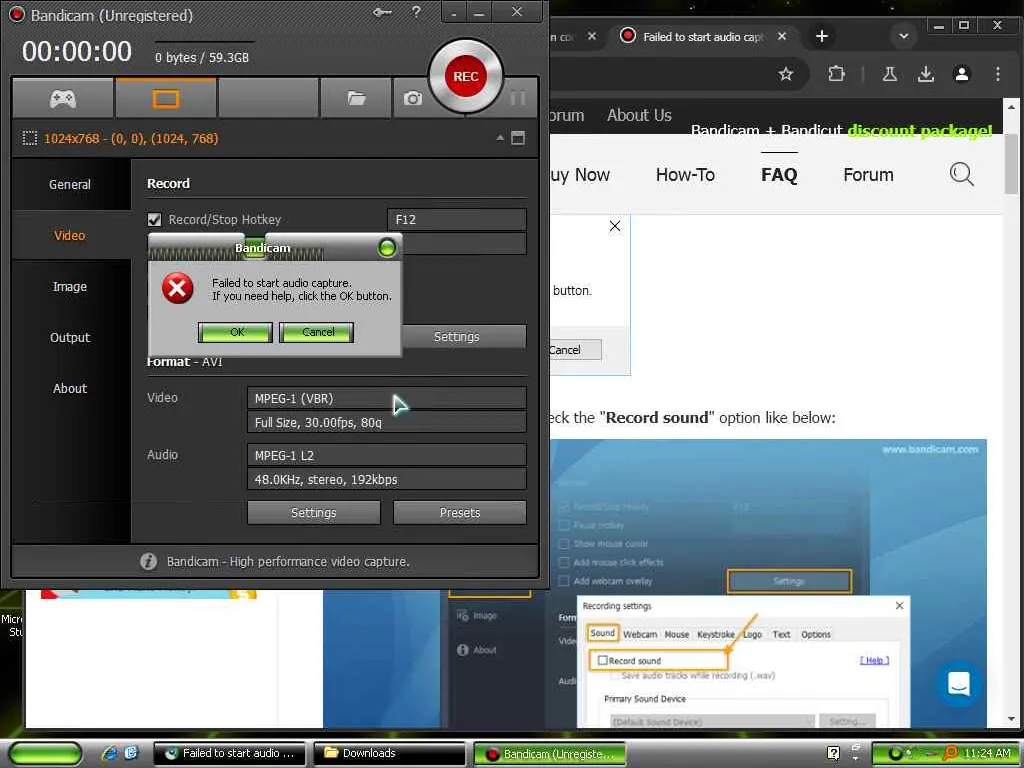This screenshot has width=1024, height=768.
Task: Open the Format Settings button
Action: (x=314, y=513)
